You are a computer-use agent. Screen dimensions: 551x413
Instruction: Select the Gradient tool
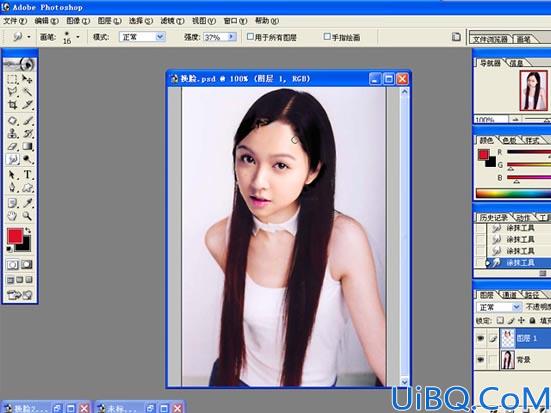pos(27,146)
